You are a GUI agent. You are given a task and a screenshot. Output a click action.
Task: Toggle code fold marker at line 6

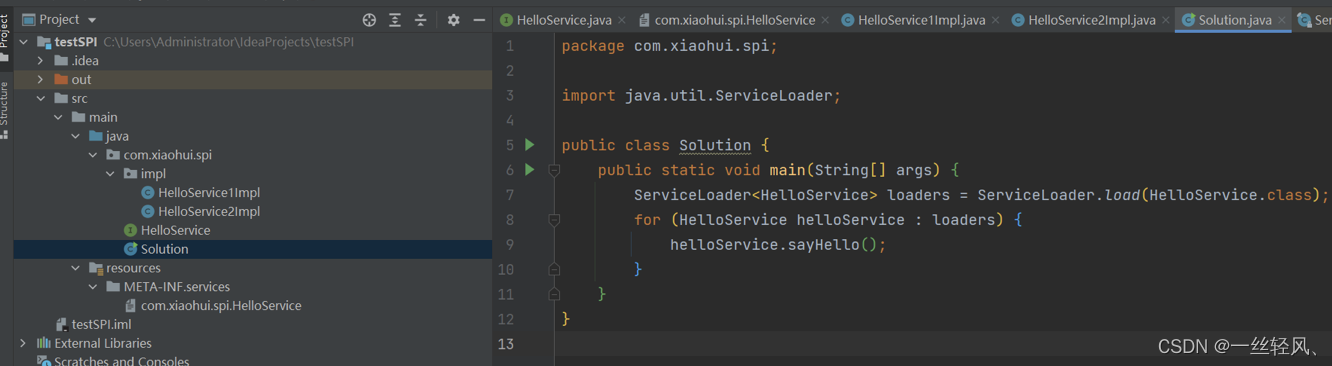553,170
